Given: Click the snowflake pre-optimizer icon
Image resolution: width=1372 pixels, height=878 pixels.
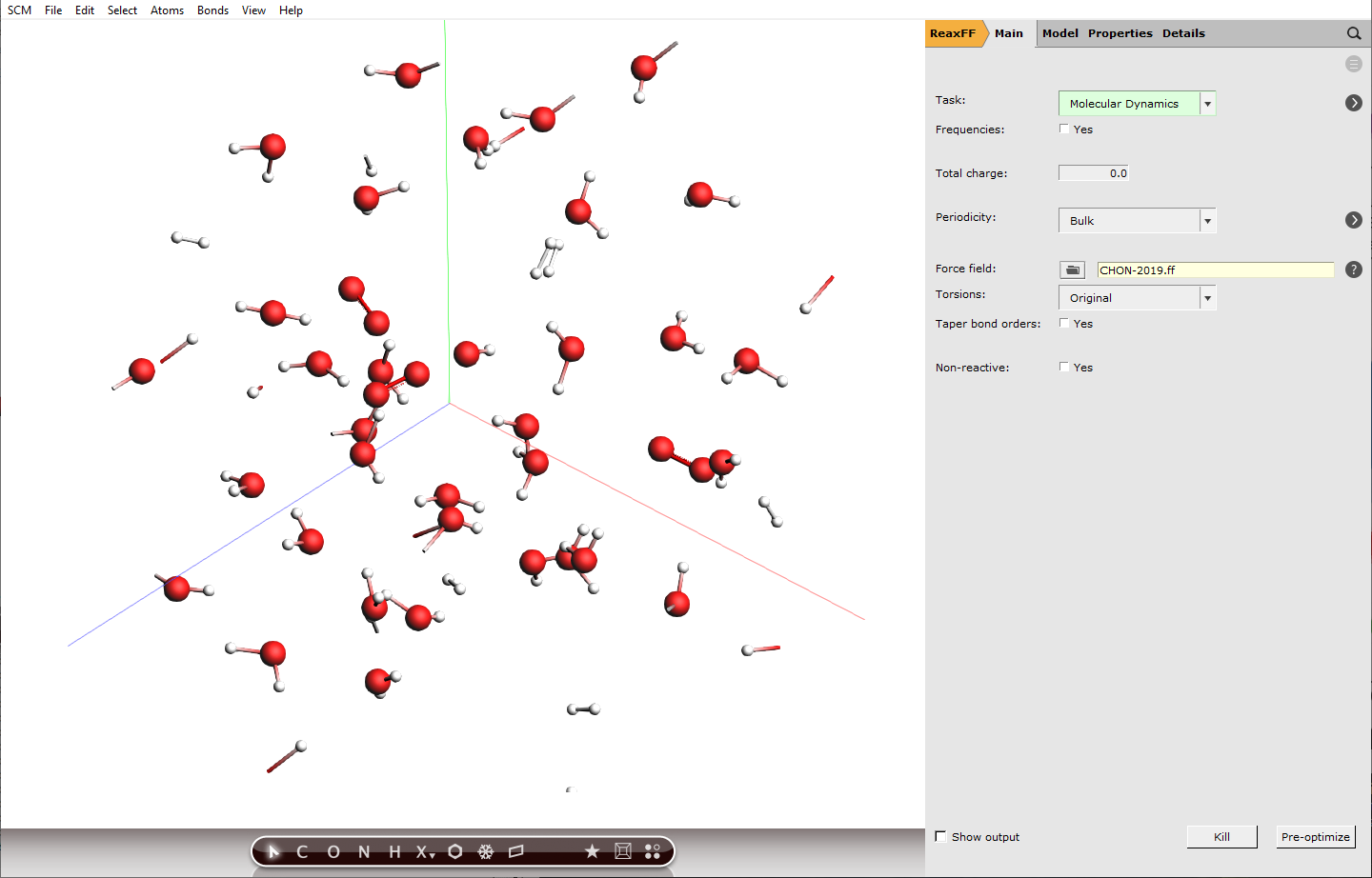Looking at the screenshot, I should click(486, 851).
